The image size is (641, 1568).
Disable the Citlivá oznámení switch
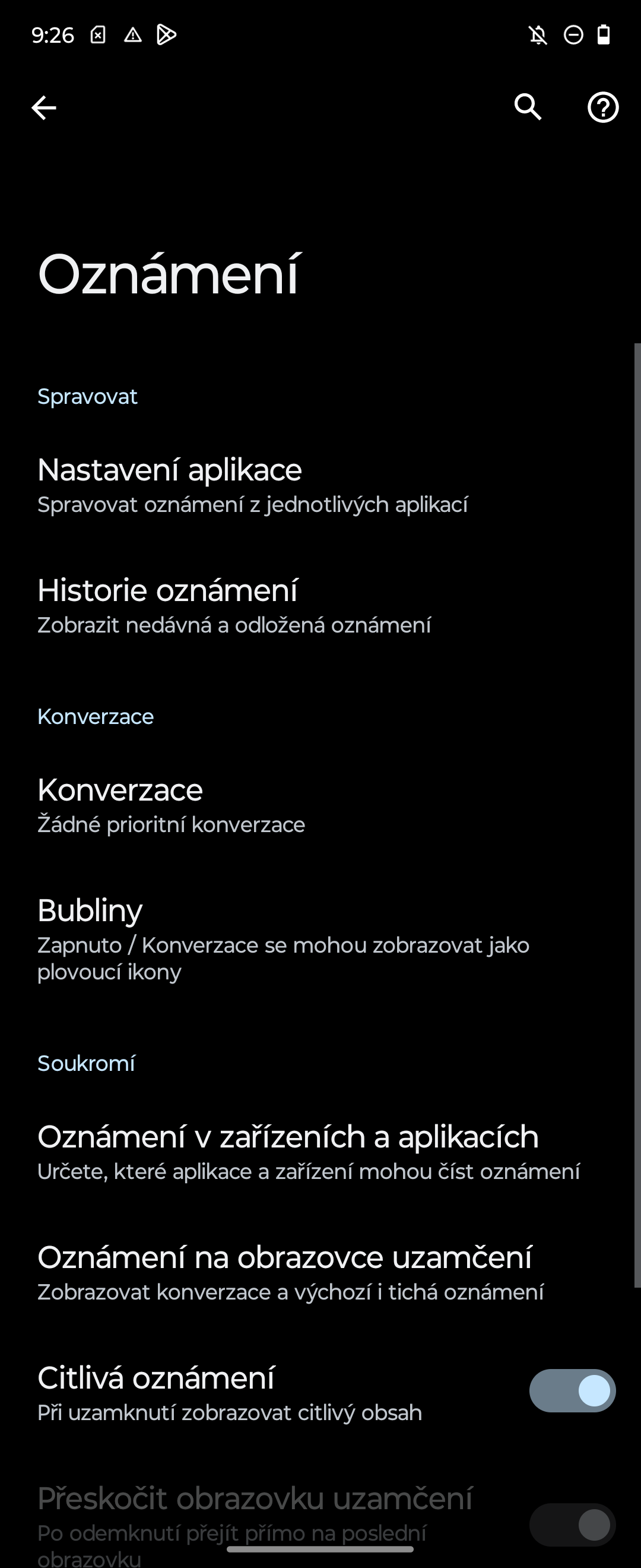572,1391
